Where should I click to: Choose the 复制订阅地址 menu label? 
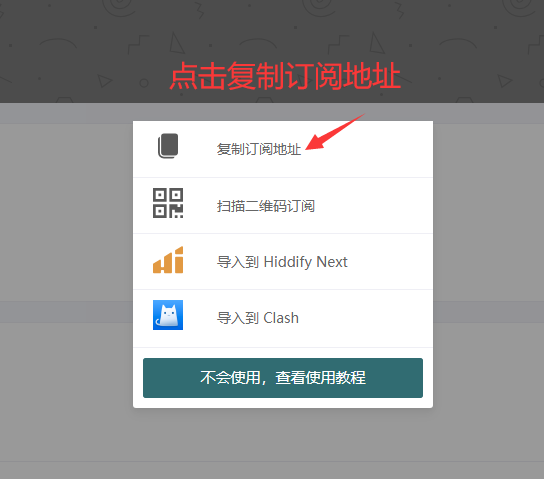[x=259, y=149]
